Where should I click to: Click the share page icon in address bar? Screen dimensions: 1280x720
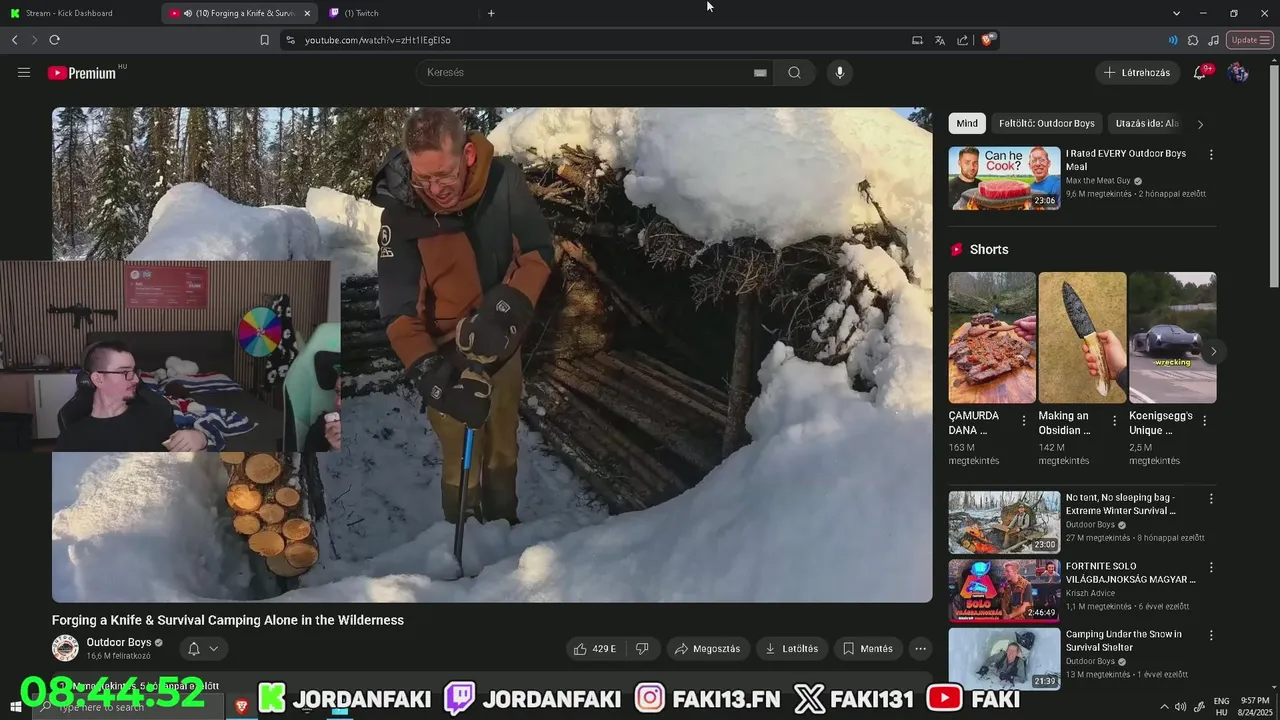tap(962, 40)
